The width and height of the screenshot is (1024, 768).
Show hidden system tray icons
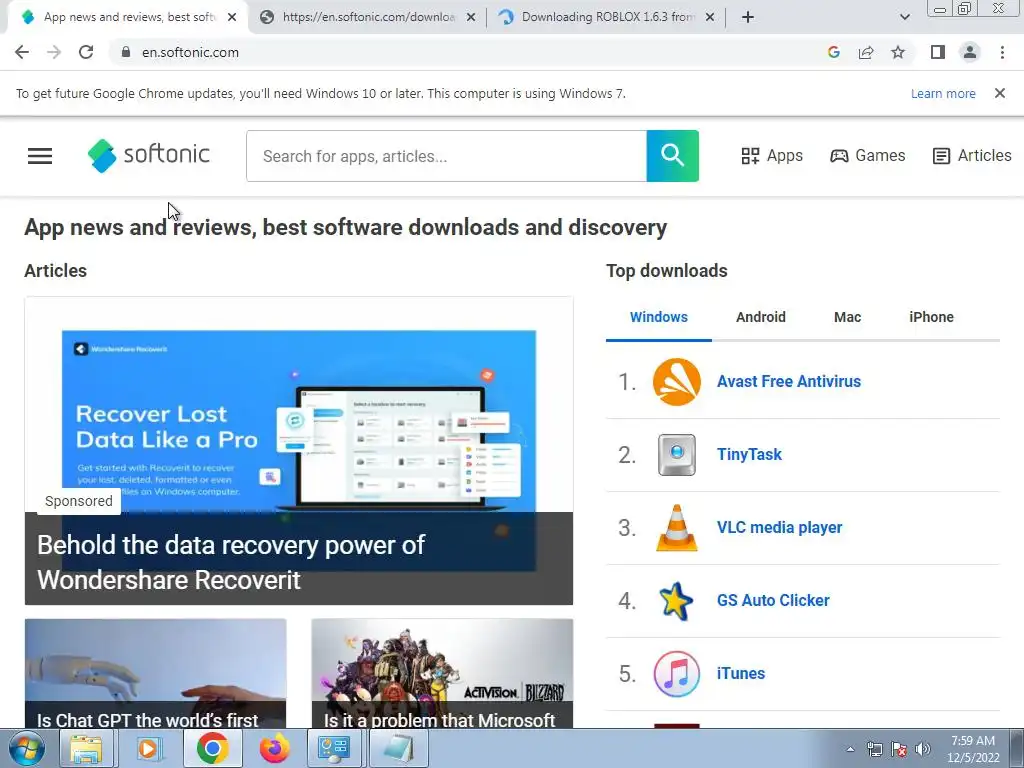pos(850,749)
